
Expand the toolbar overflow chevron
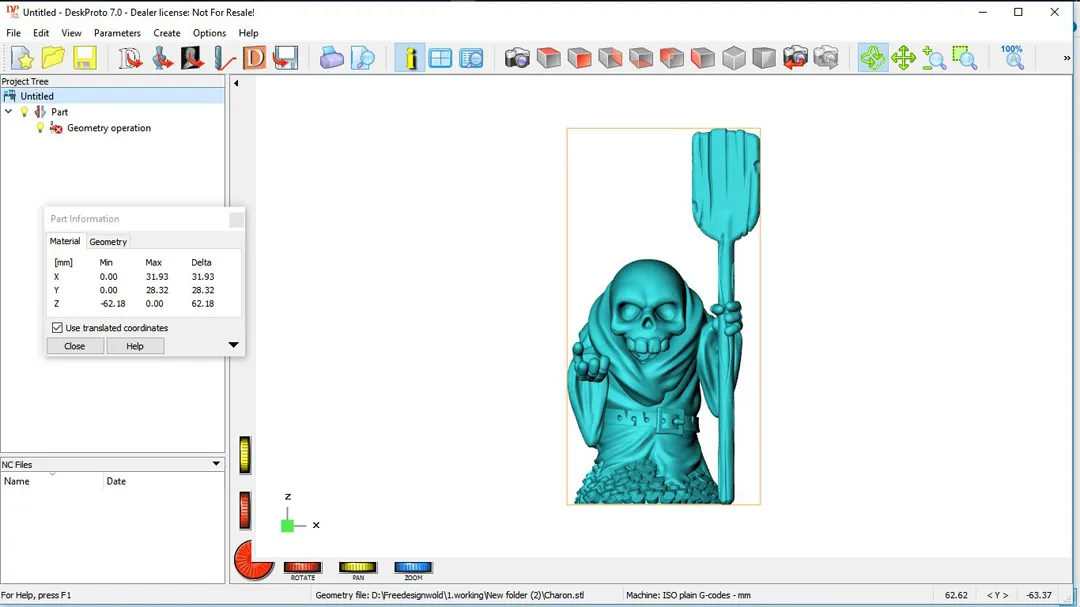[x=1067, y=59]
